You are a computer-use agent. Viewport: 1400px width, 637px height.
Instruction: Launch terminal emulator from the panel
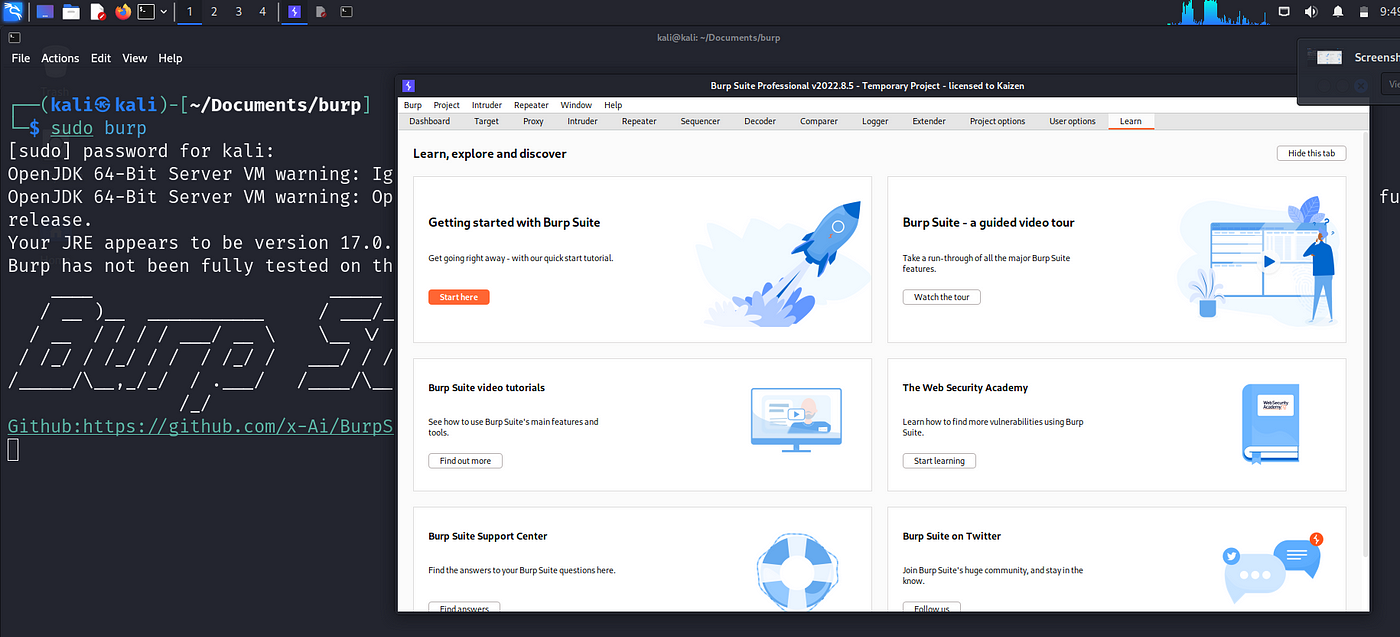click(146, 12)
